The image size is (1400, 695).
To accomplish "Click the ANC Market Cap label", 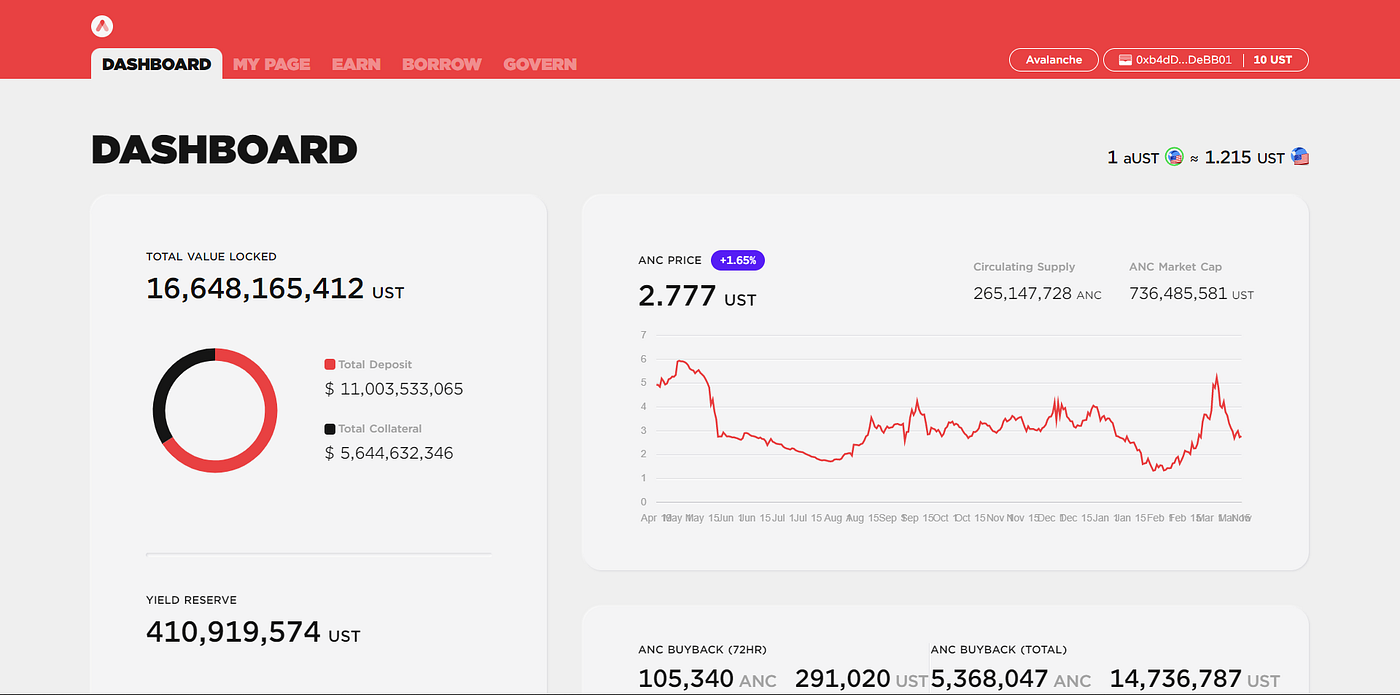I will 1175,267.
